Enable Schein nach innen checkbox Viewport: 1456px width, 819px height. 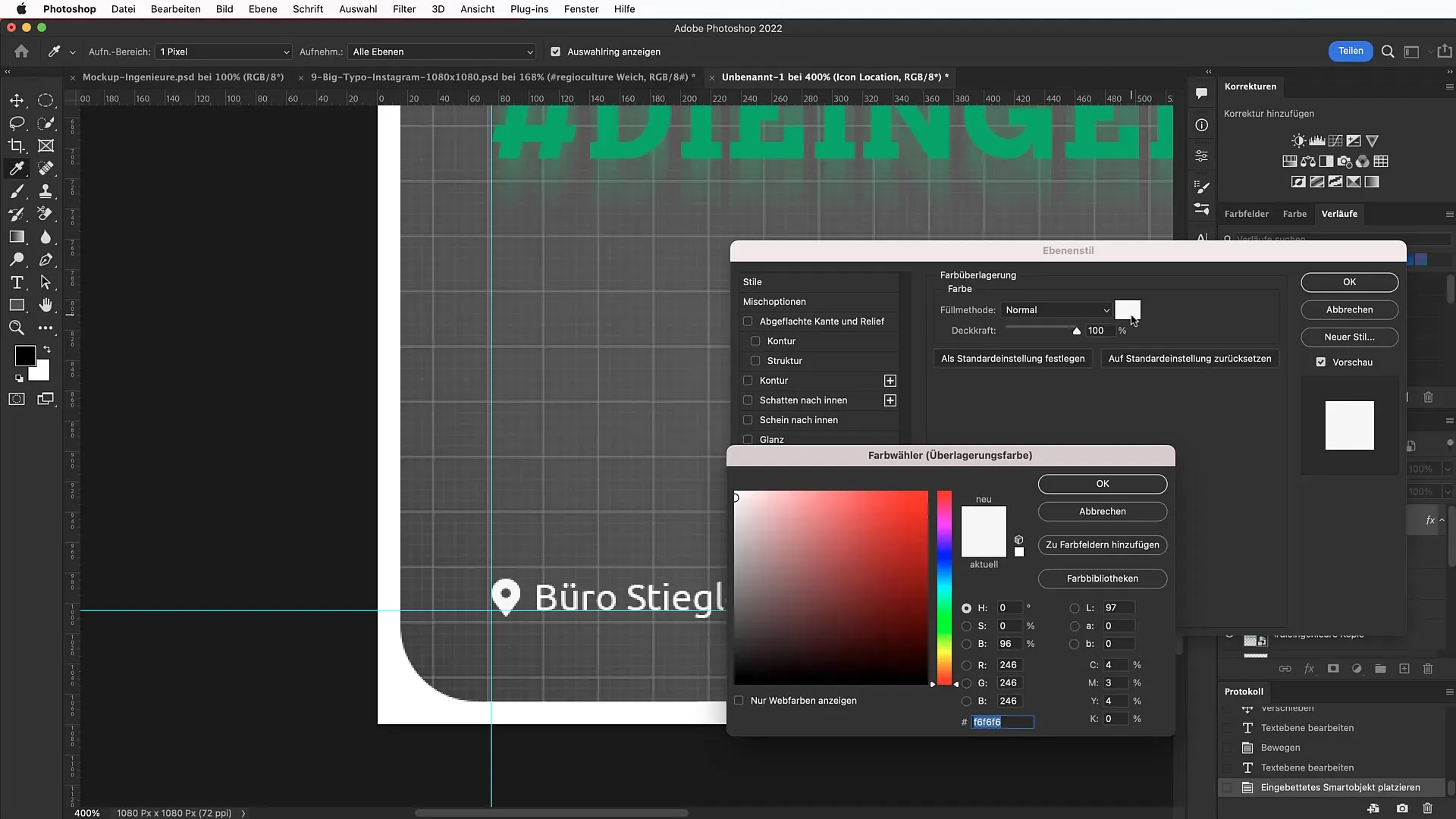[x=748, y=420]
